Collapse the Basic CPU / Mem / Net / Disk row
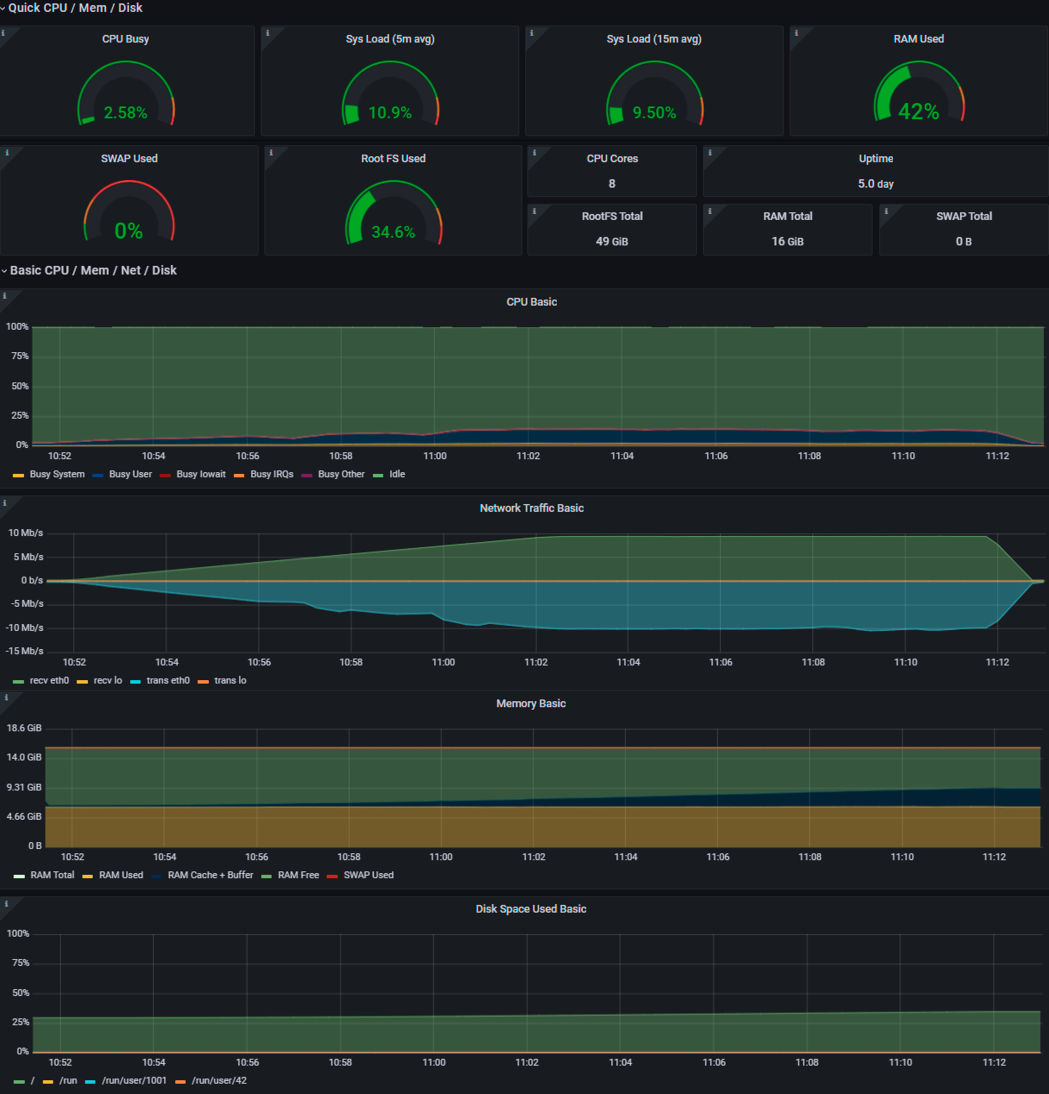 click(93, 270)
